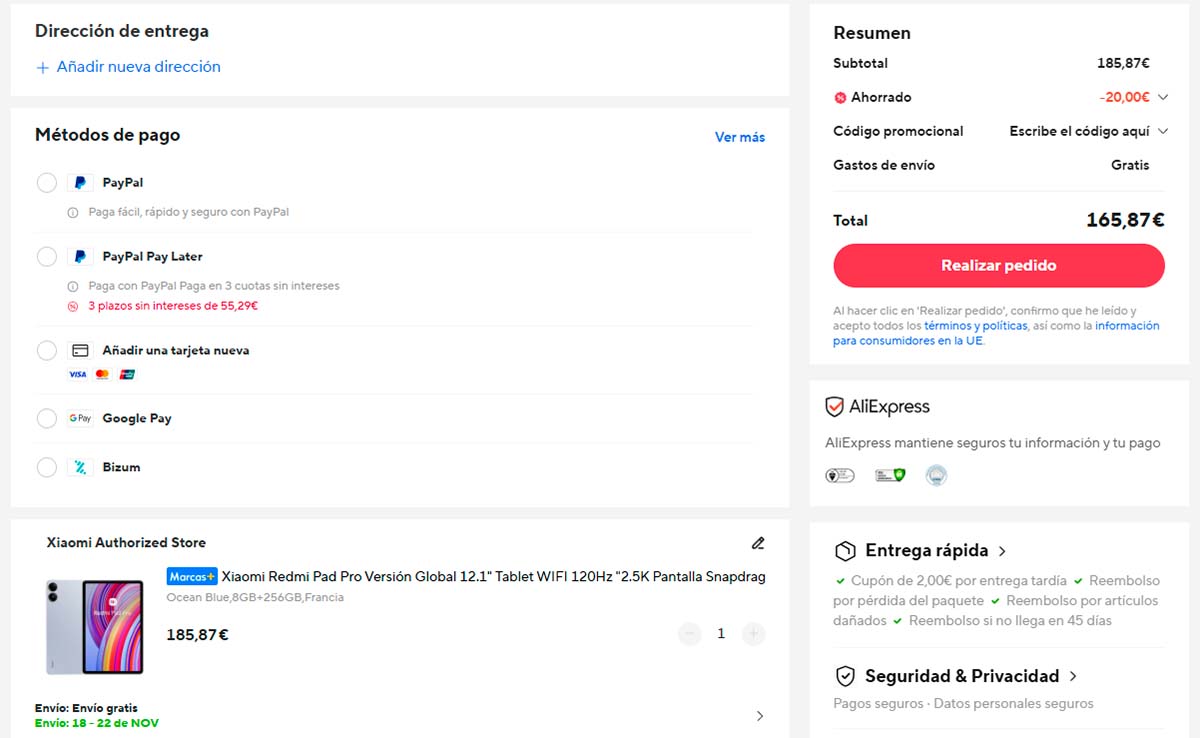Click the Seguridad & Privacidad shield icon

pyautogui.click(x=844, y=676)
